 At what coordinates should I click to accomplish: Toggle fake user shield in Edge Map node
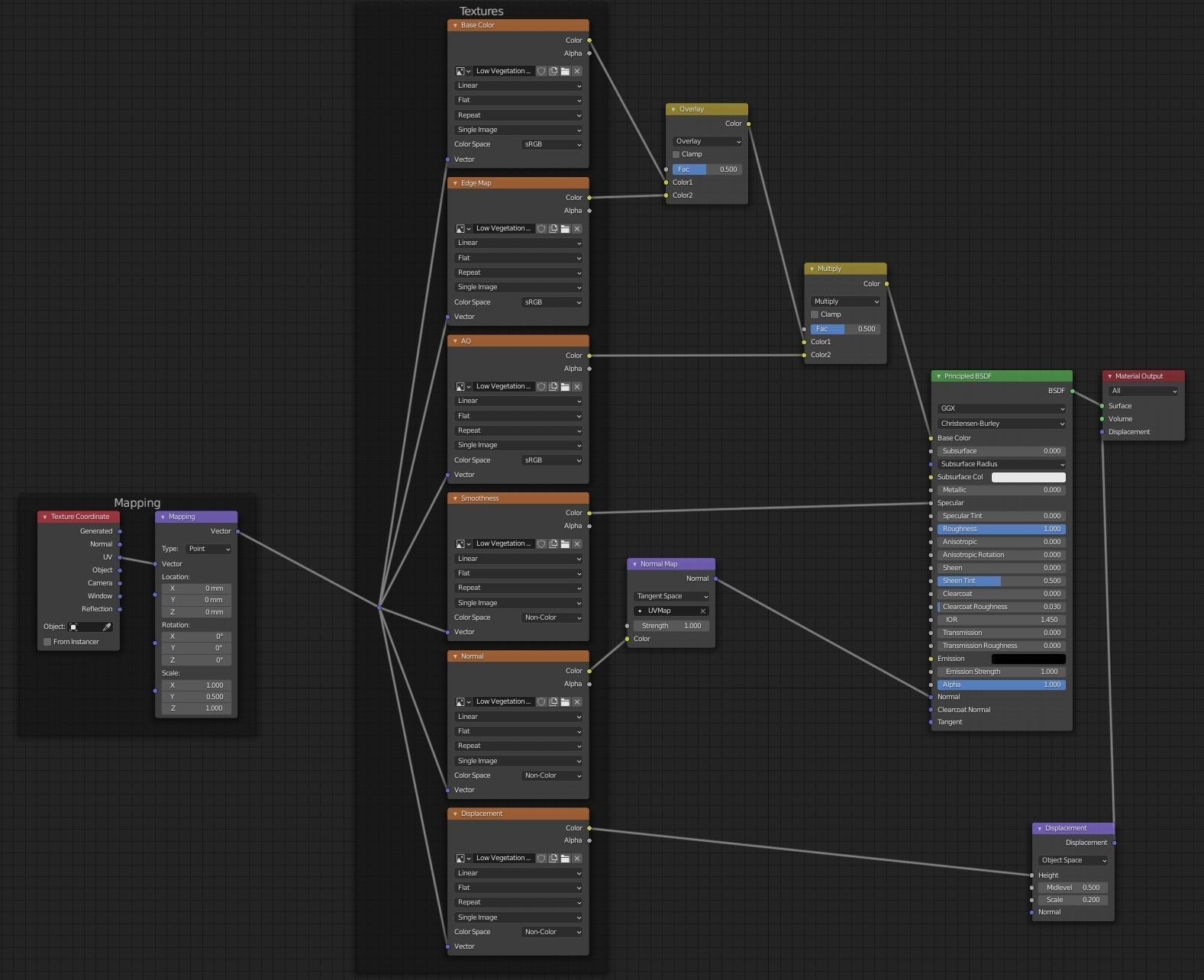pos(541,228)
